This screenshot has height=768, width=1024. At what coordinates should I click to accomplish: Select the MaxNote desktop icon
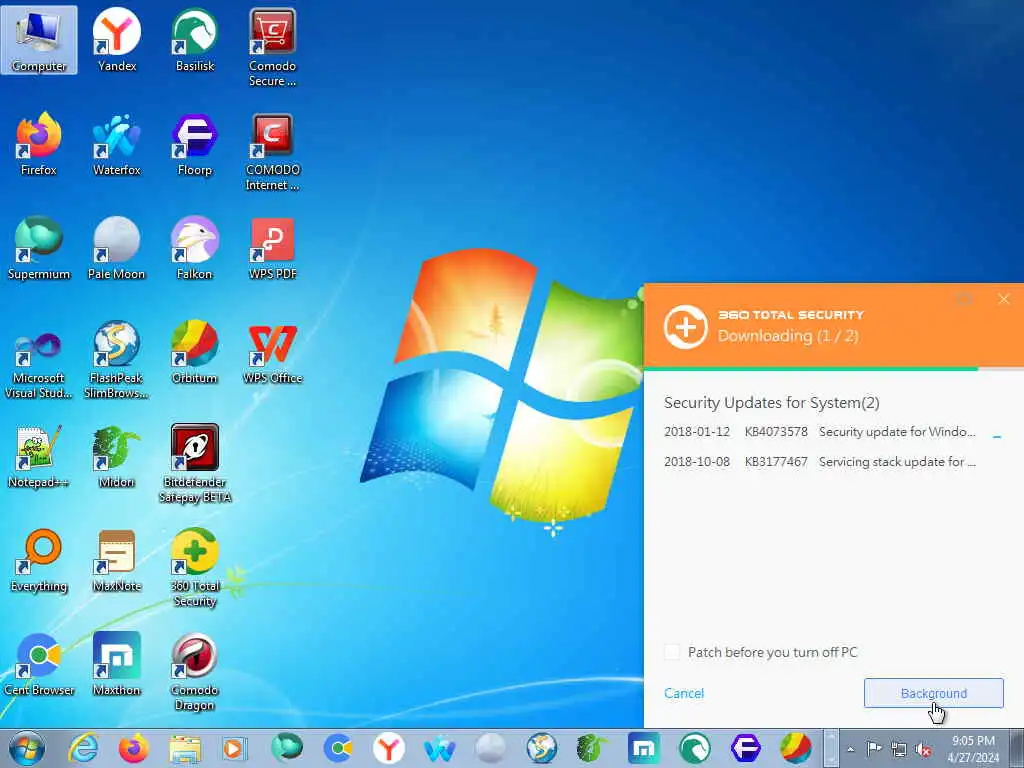(x=117, y=560)
